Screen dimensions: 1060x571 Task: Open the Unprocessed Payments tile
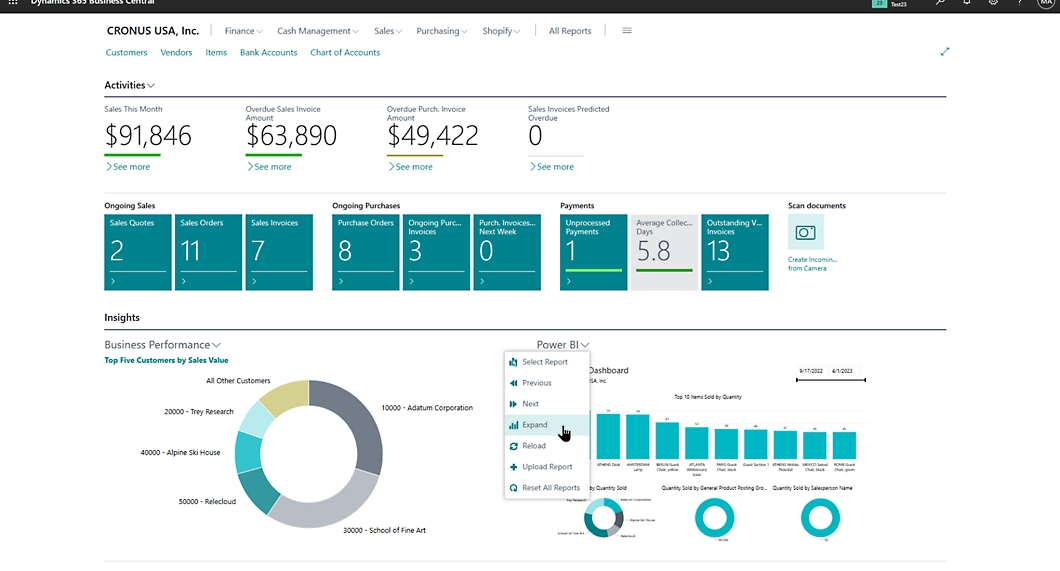coord(594,252)
